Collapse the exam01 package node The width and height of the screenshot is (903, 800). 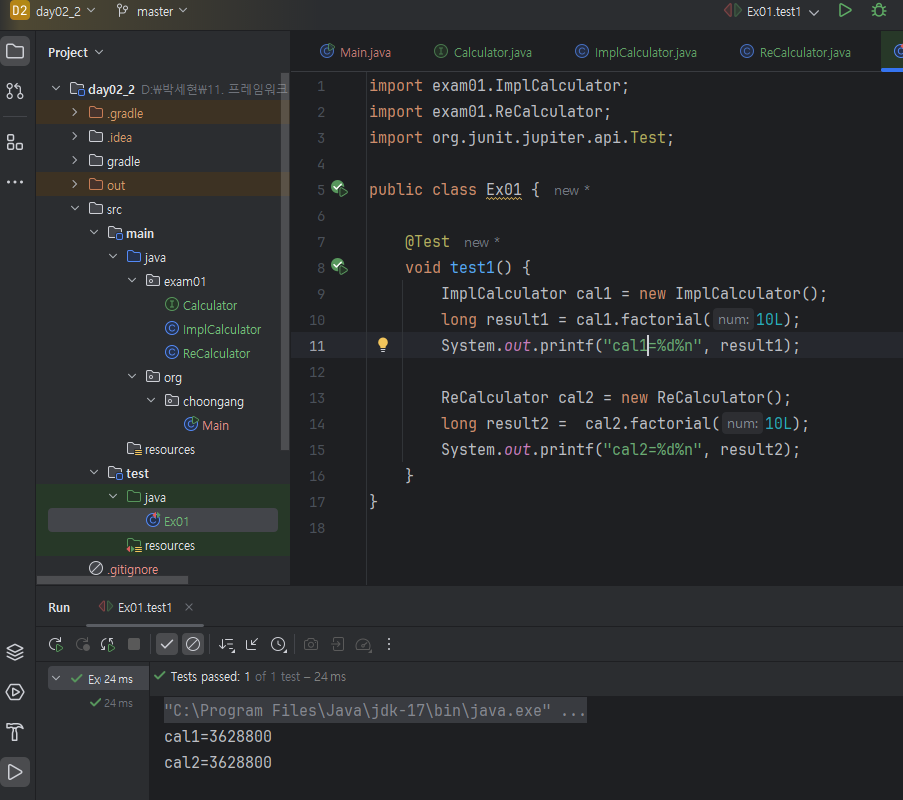(x=131, y=281)
